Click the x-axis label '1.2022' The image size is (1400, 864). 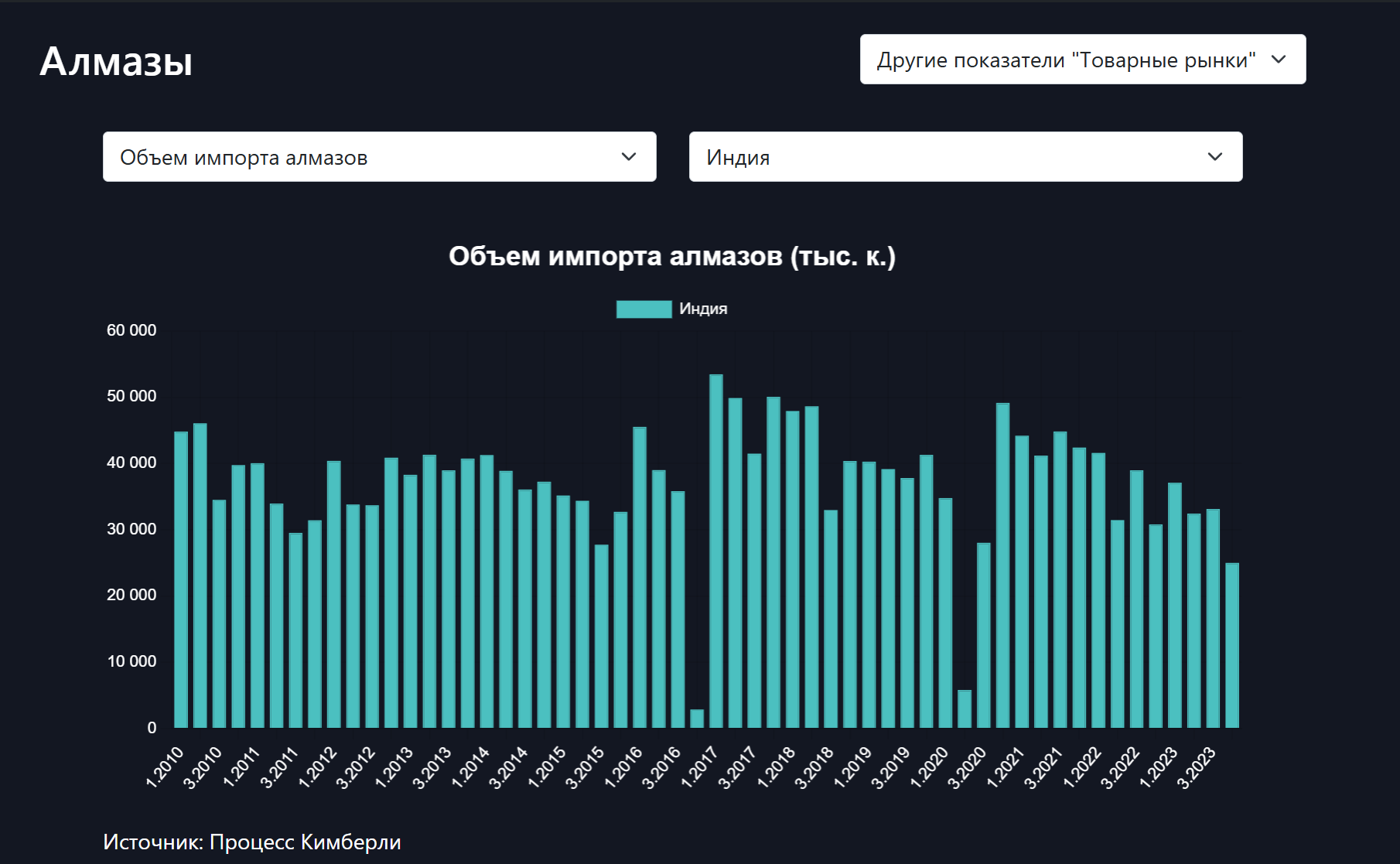point(1082,767)
